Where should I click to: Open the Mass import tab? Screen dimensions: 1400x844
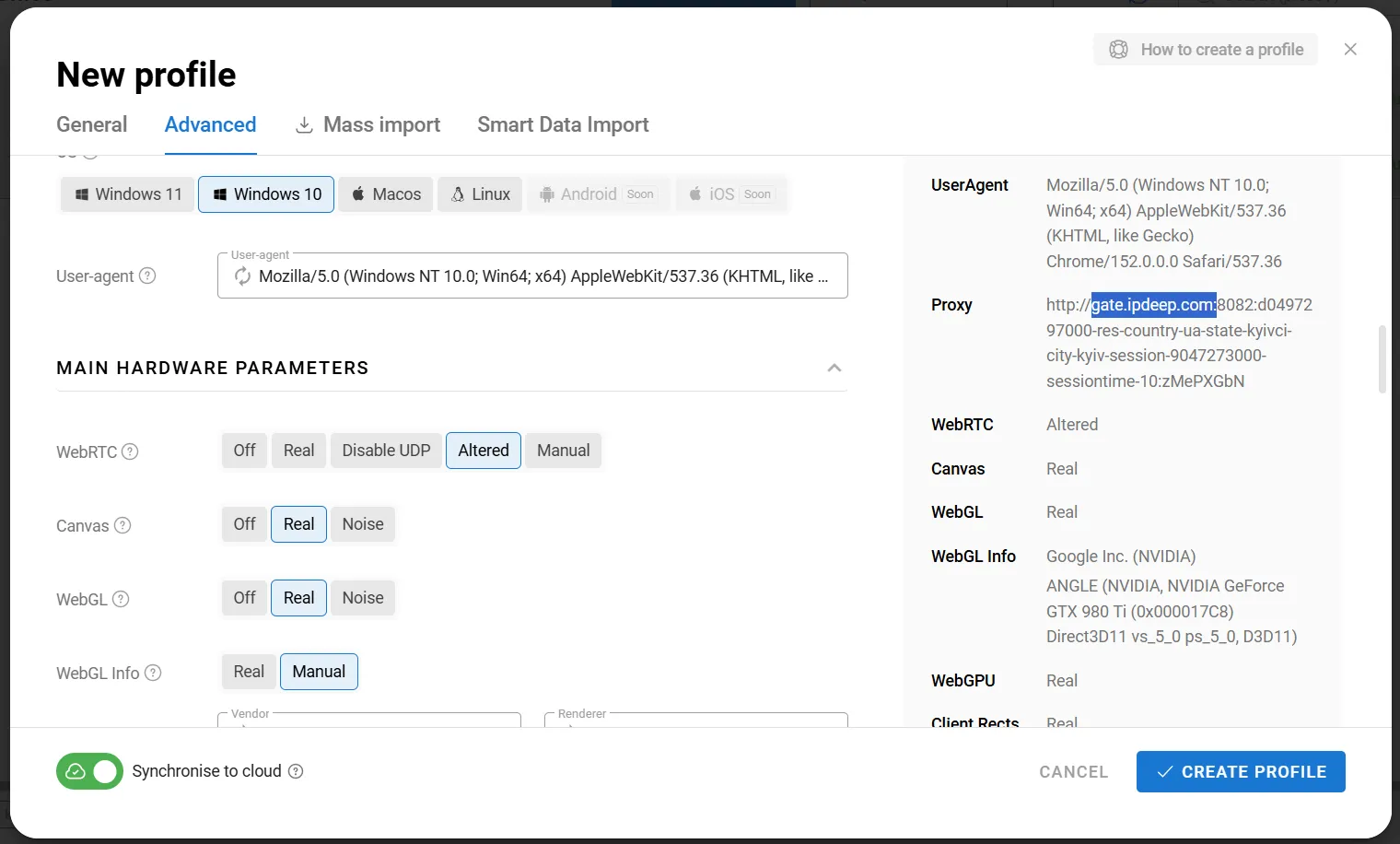point(367,124)
